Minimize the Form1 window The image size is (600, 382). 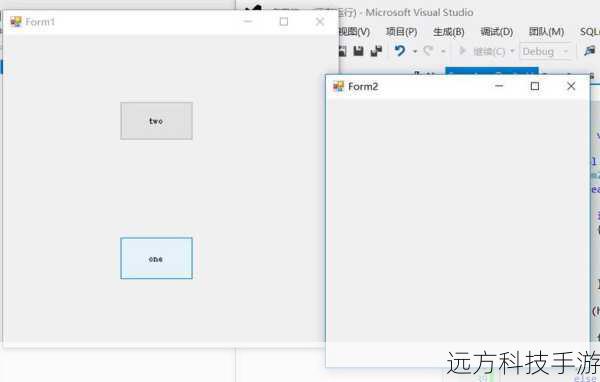pos(248,21)
